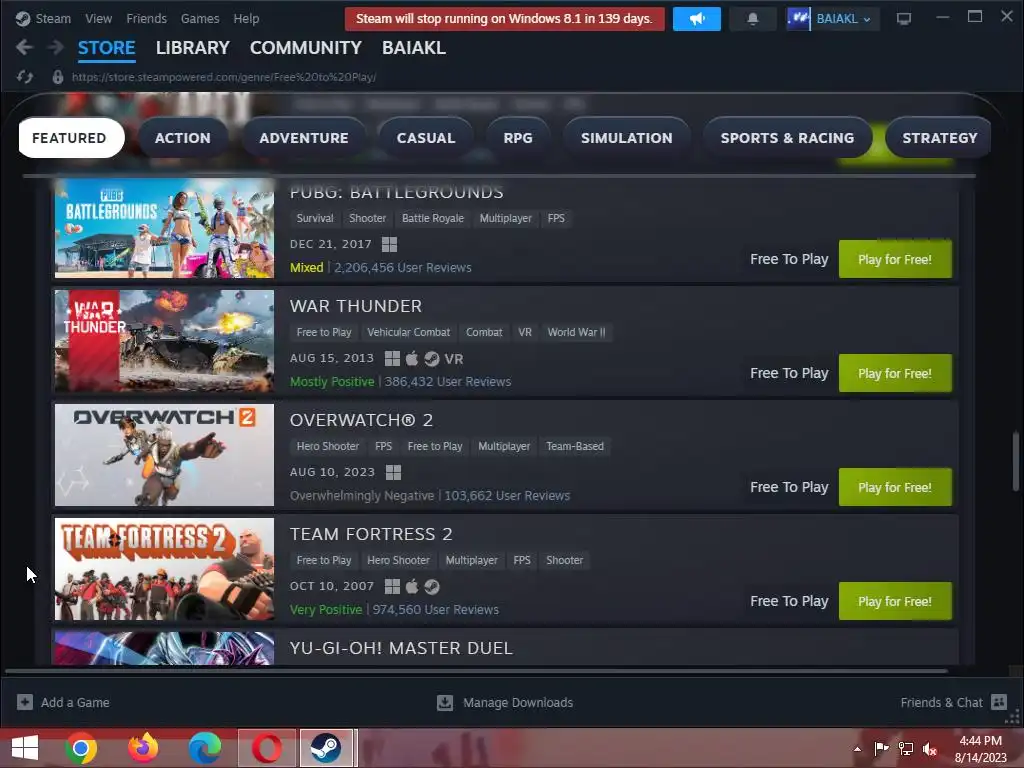This screenshot has height=768, width=1024.
Task: Expand the BAIAKL account dropdown
Action: point(842,19)
